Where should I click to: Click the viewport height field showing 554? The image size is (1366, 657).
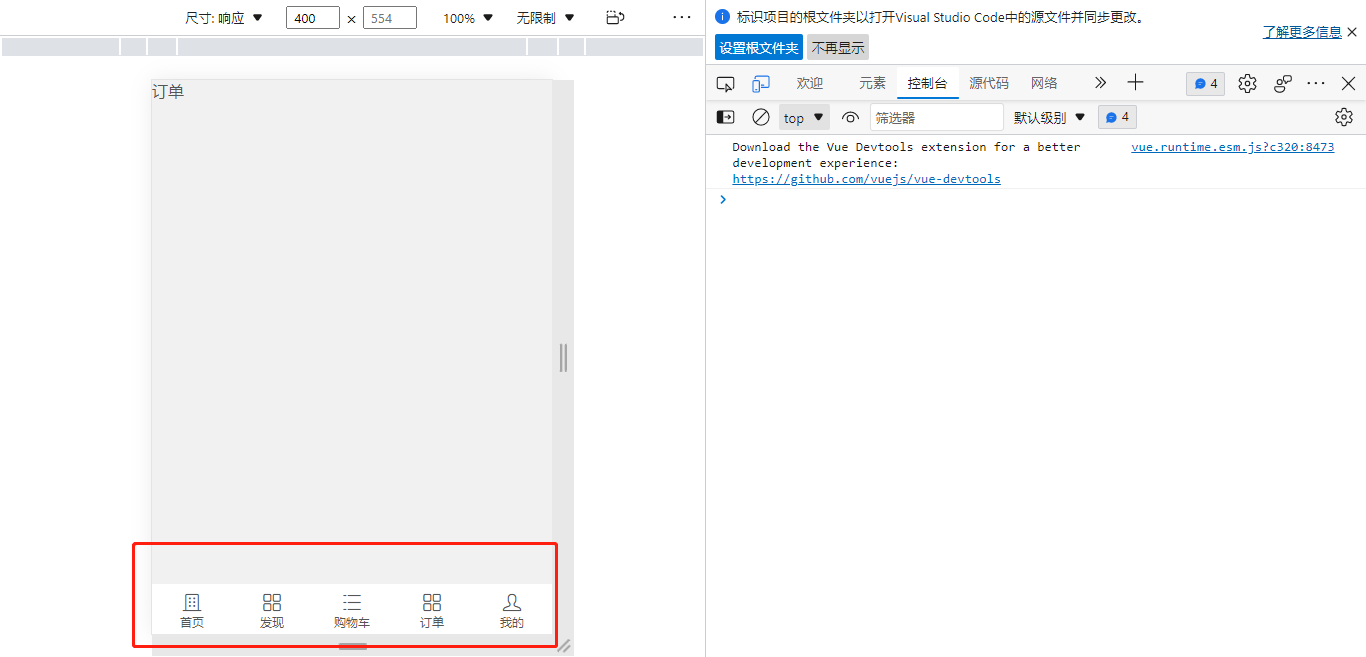390,18
